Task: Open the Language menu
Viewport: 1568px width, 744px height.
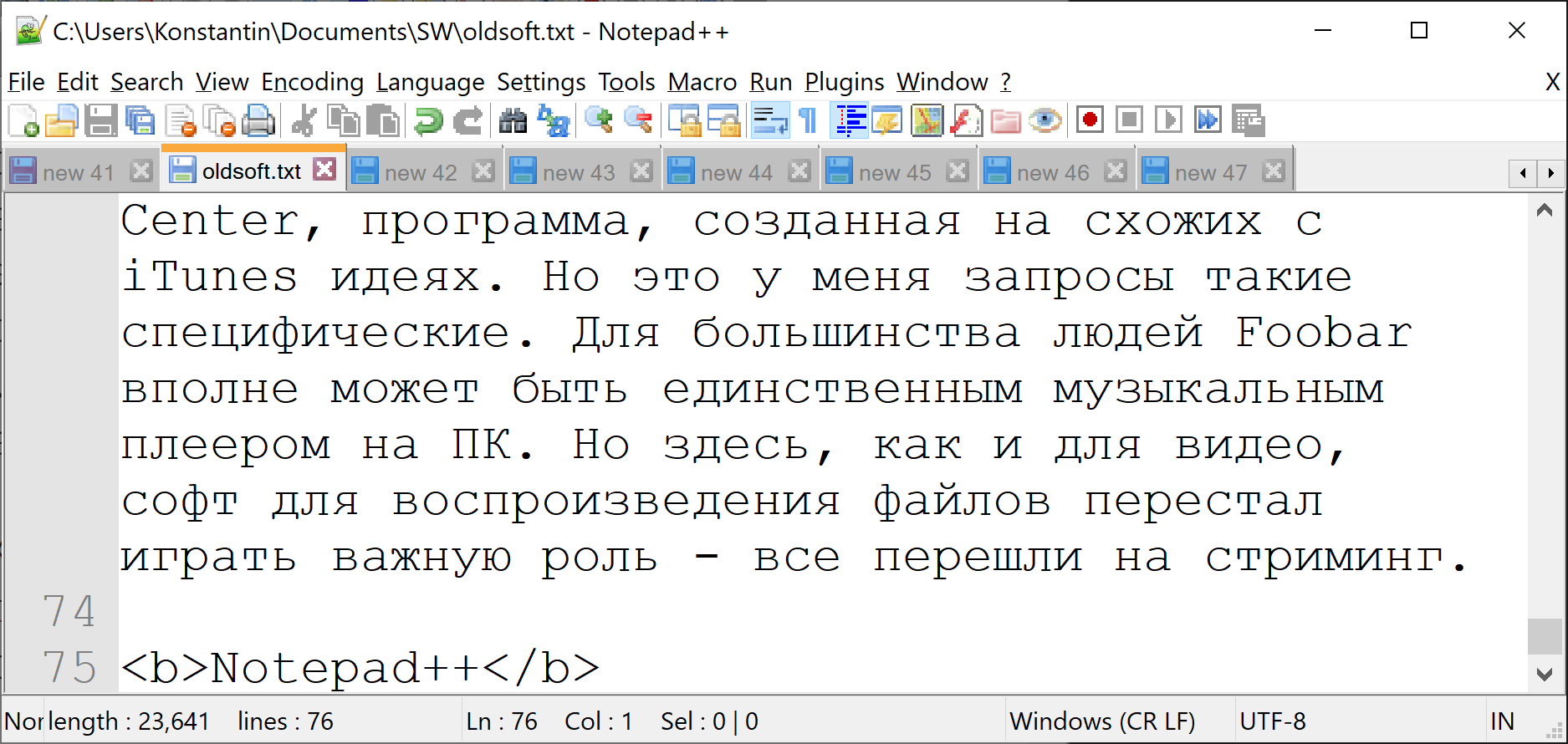Action: coord(431,82)
